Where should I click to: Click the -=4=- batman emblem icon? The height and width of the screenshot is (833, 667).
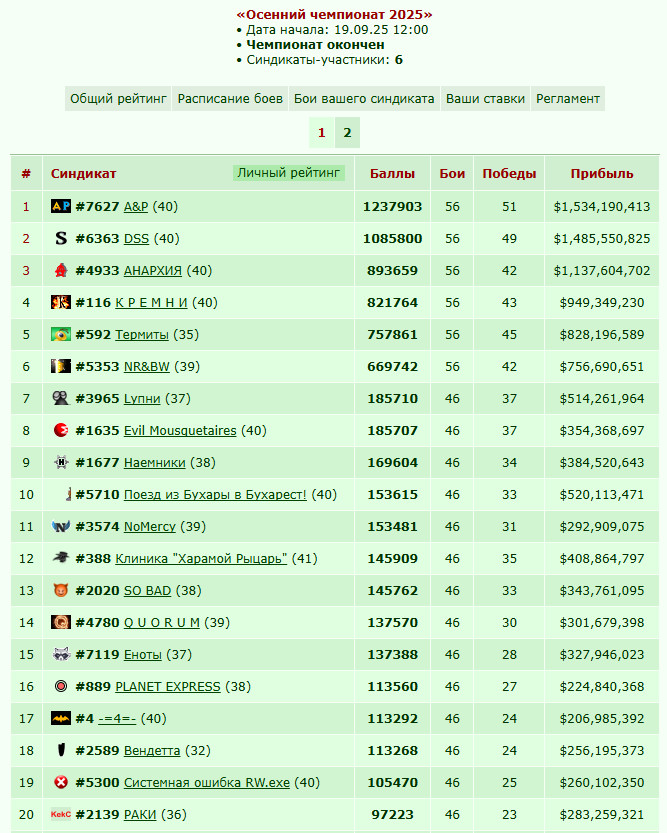click(x=61, y=718)
